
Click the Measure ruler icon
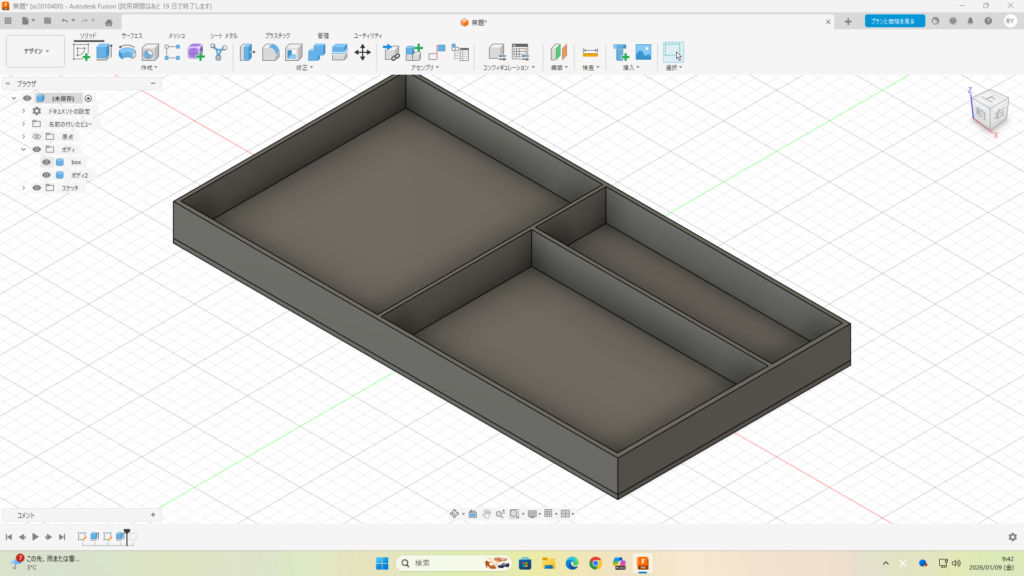(x=590, y=52)
